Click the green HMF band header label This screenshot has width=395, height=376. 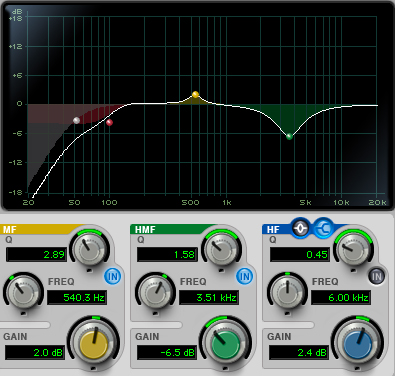point(145,229)
